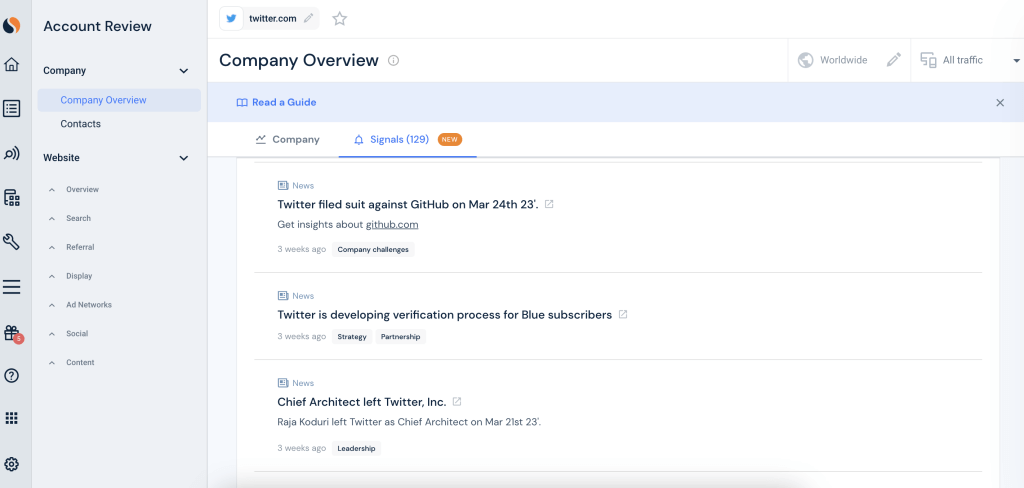Open the hamburger menu icon in rail
The image size is (1024, 488).
click(x=11, y=287)
